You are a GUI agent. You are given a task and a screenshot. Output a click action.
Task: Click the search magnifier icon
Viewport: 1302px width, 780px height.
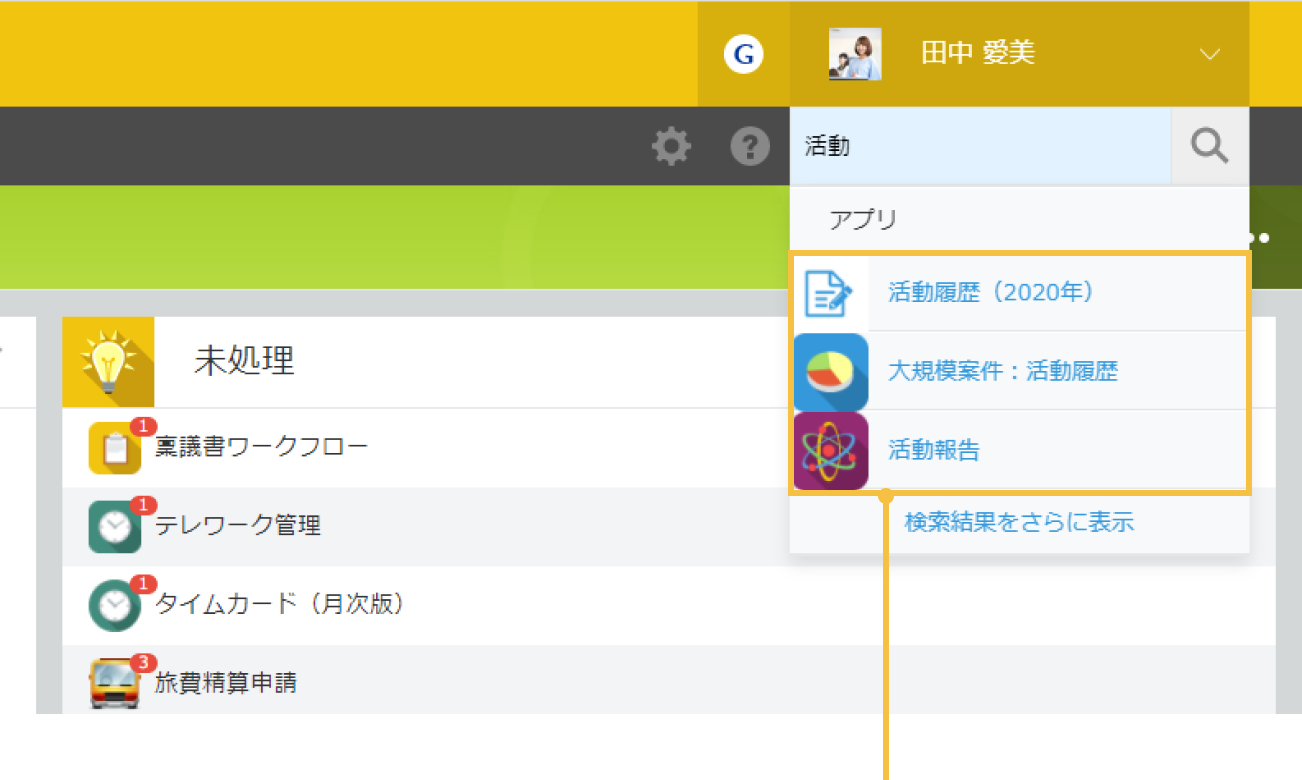pyautogui.click(x=1209, y=146)
